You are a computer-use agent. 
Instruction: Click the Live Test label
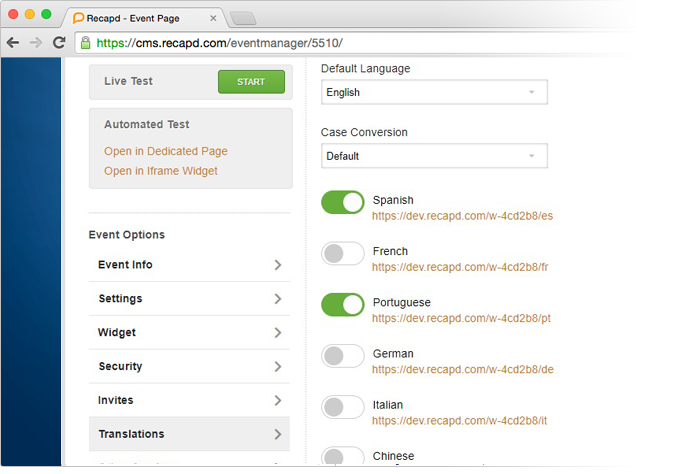click(129, 81)
